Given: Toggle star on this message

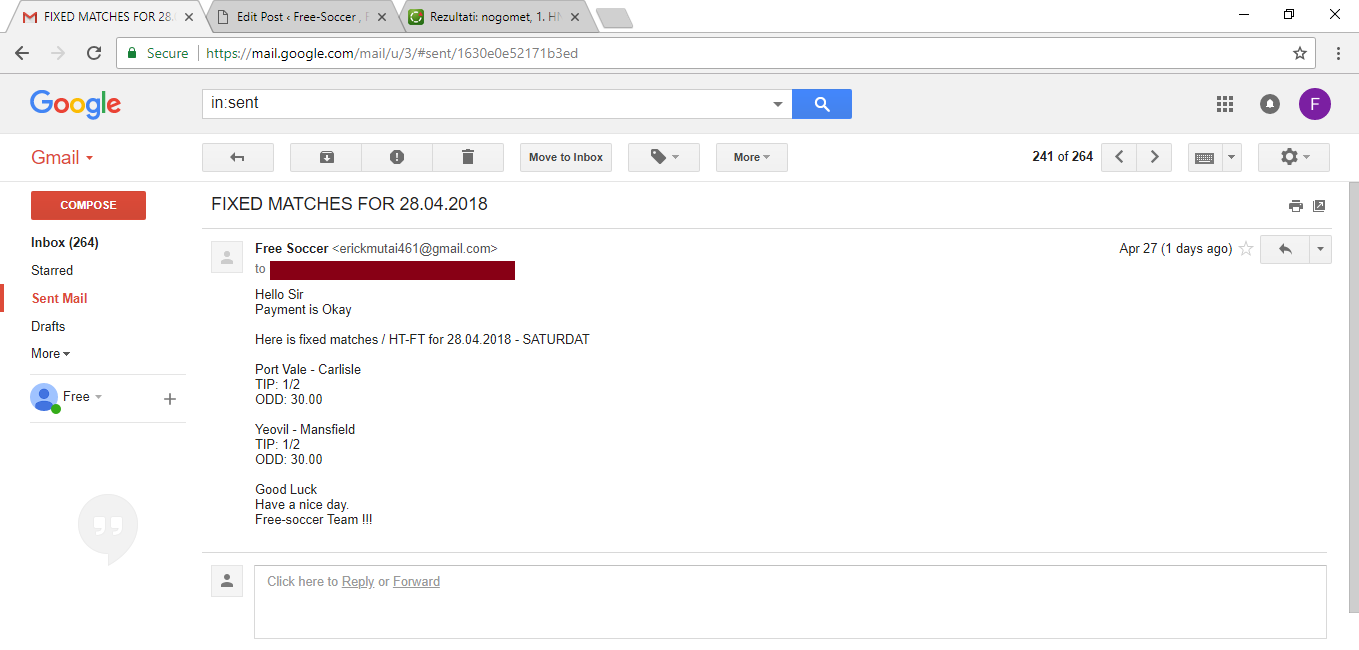Looking at the screenshot, I should [1246, 249].
